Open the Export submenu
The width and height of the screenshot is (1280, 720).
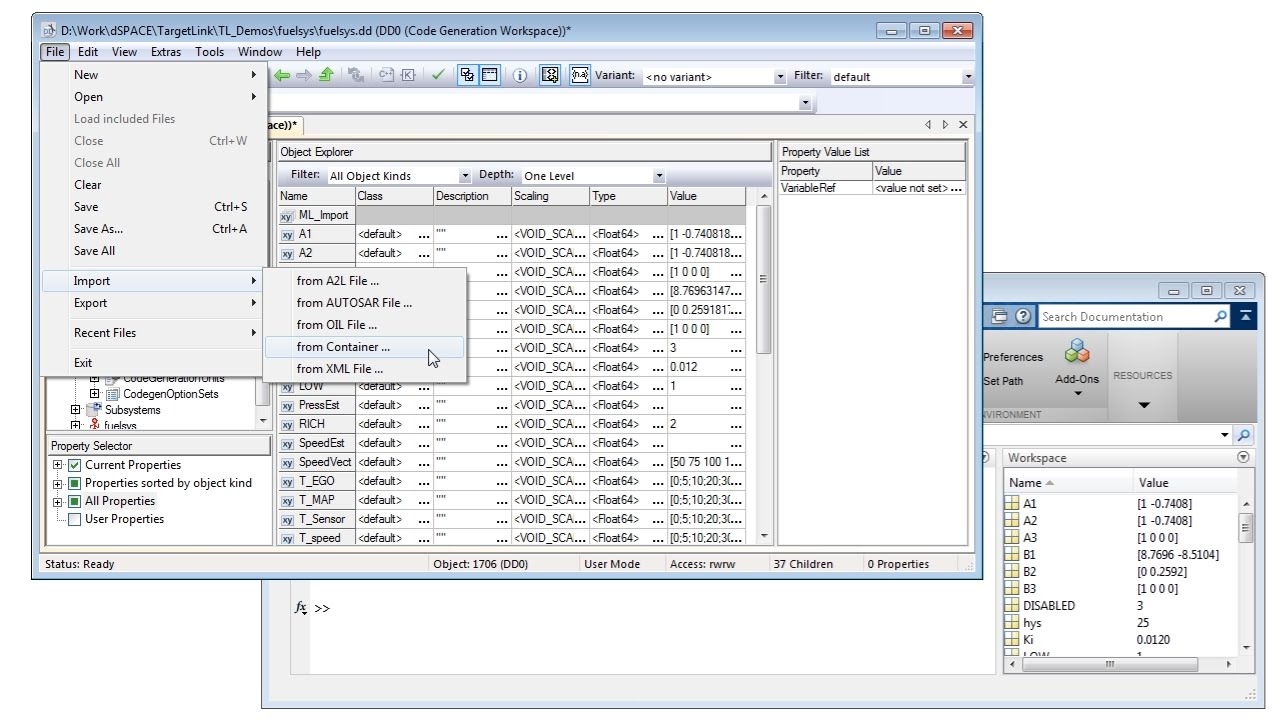154,303
